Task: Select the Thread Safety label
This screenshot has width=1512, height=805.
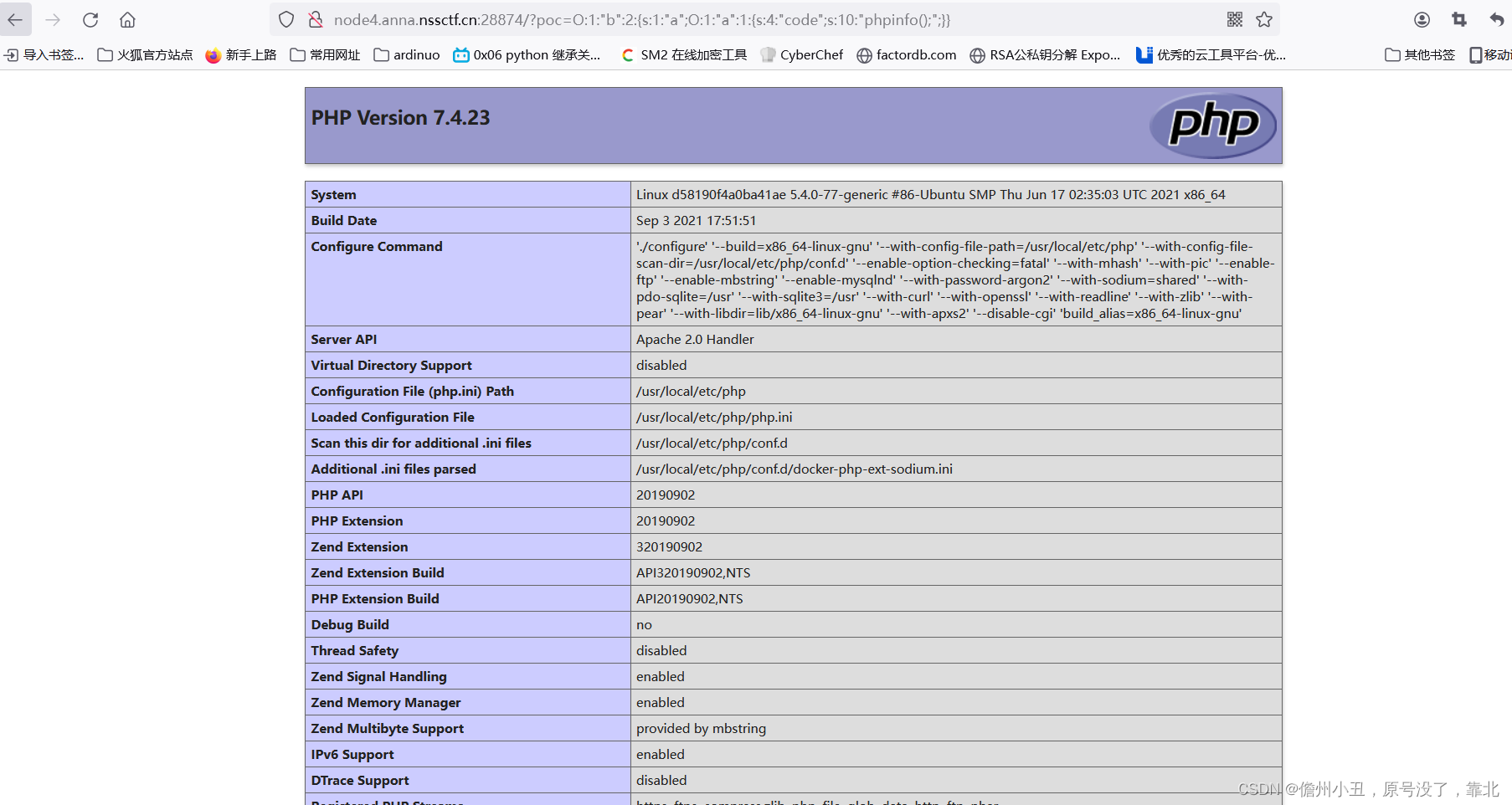Action: (354, 650)
